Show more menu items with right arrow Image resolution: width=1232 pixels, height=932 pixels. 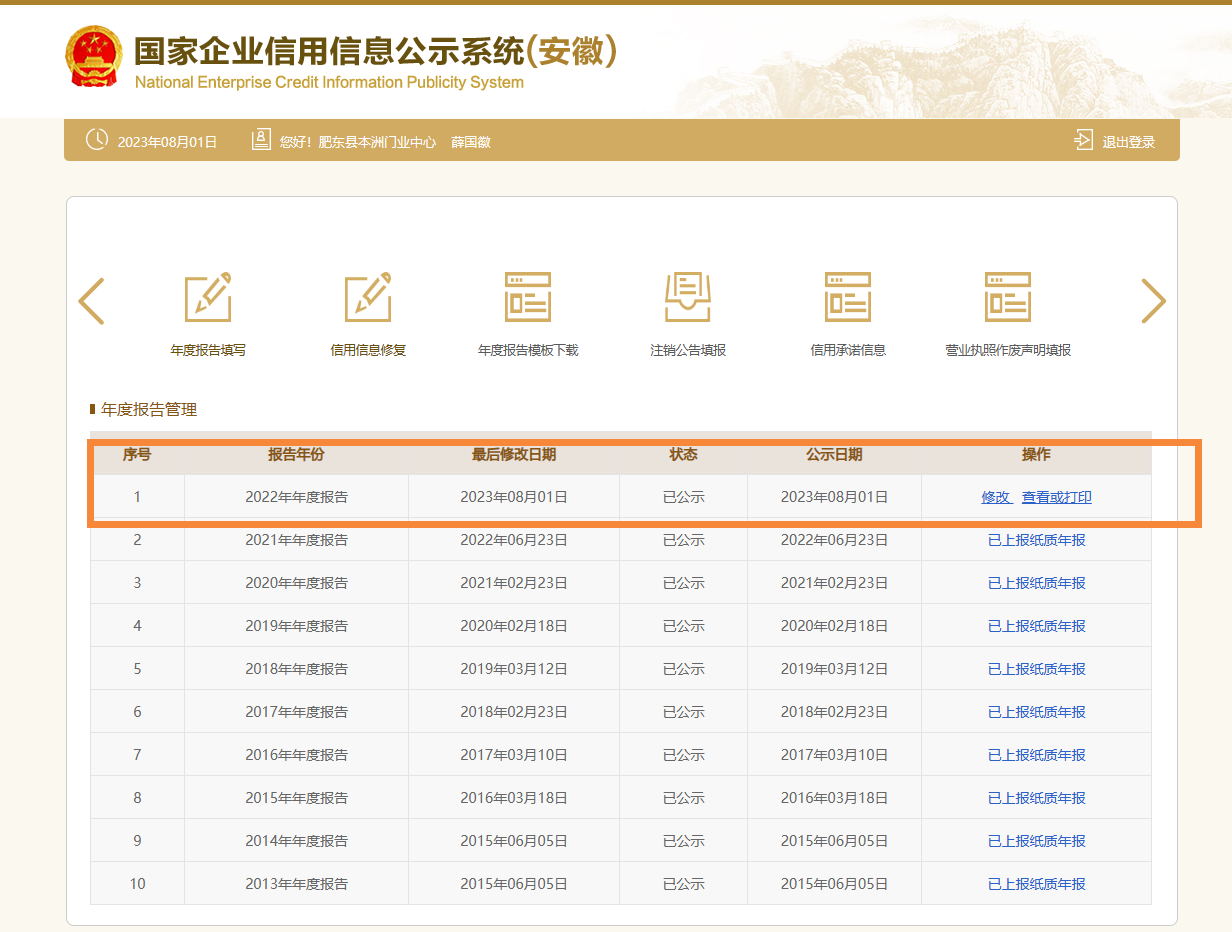click(x=1154, y=301)
